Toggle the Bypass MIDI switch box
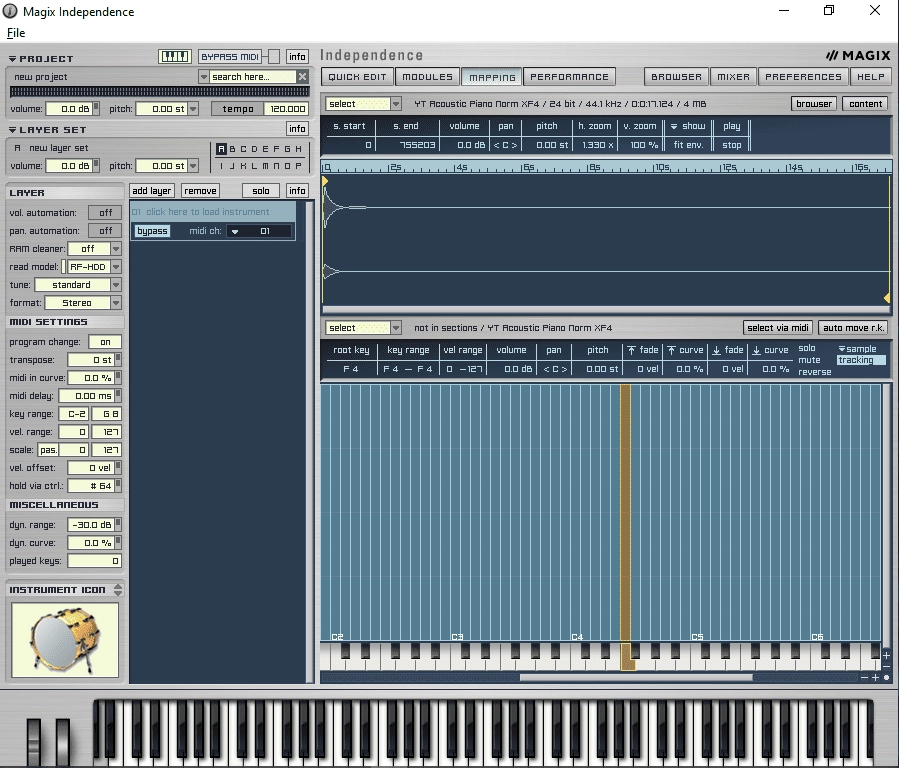Viewport: 899px width, 768px height. click(274, 56)
